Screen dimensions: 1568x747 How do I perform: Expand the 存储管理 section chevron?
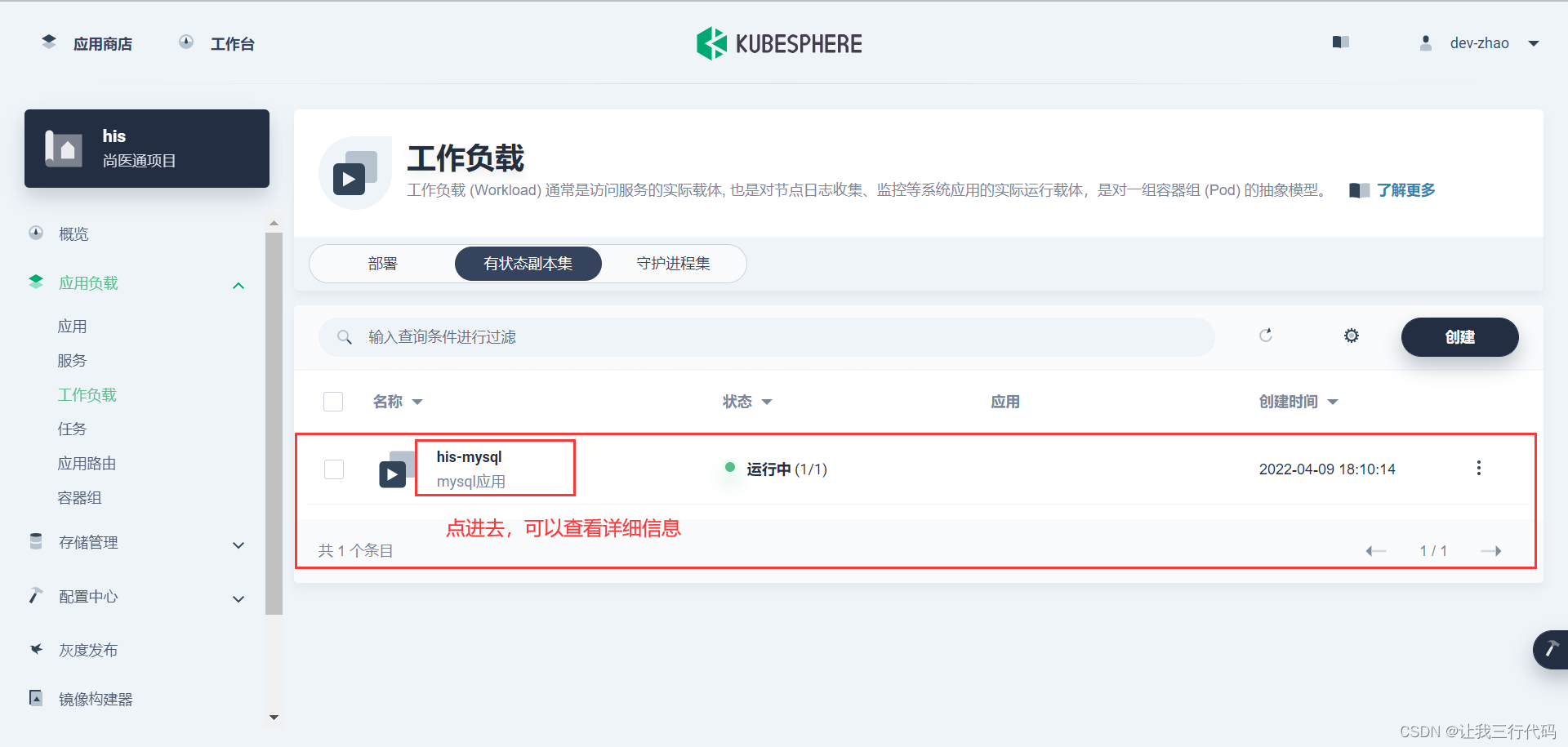pyautogui.click(x=238, y=545)
